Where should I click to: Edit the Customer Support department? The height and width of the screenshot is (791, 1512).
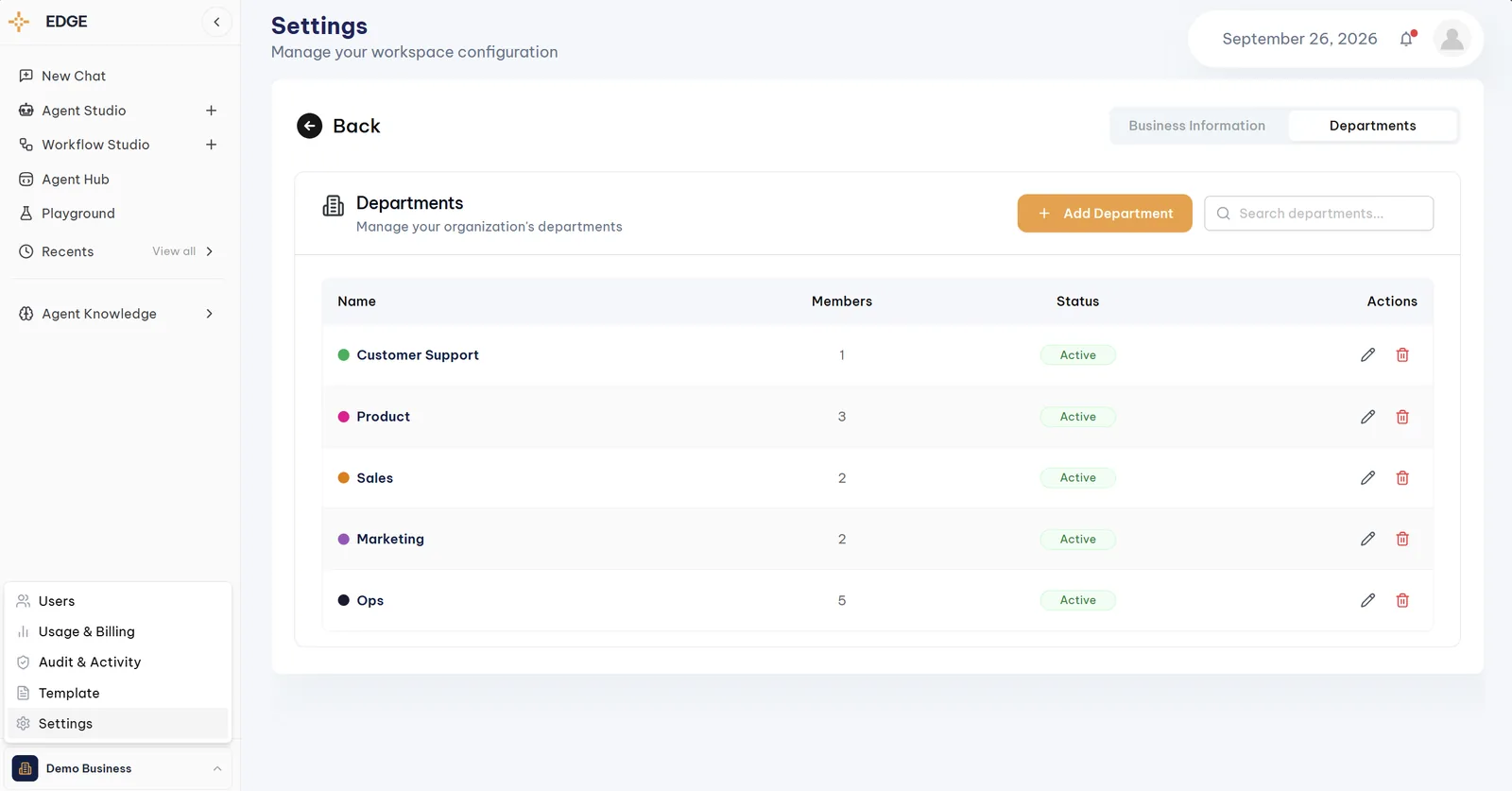coord(1367,355)
